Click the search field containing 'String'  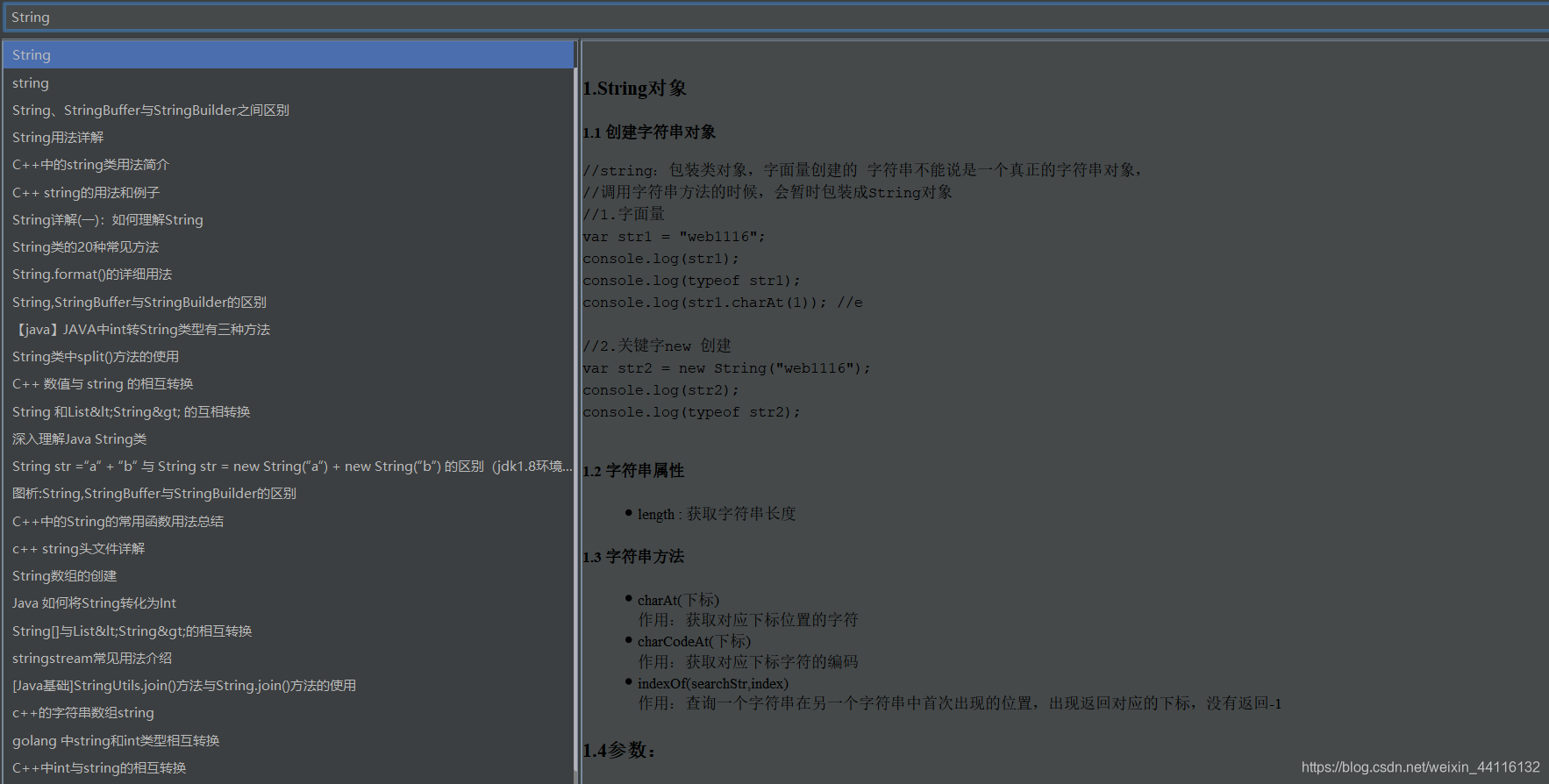[x=774, y=18]
